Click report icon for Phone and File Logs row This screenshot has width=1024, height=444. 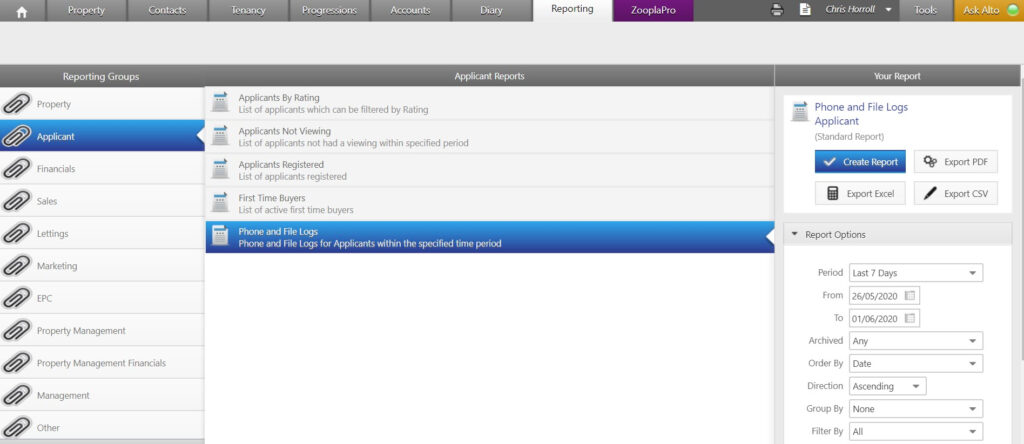click(220, 236)
